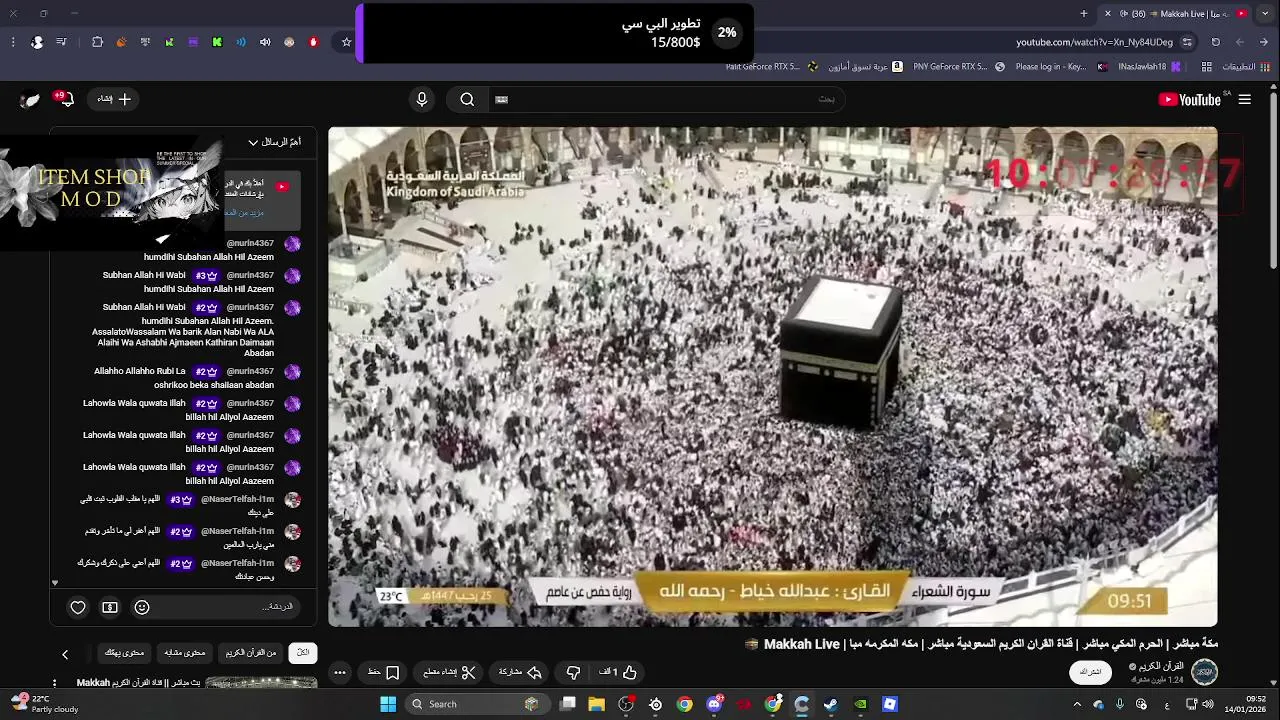1280x720 pixels.
Task: Click the Save (حفظ) button
Action: point(383,672)
